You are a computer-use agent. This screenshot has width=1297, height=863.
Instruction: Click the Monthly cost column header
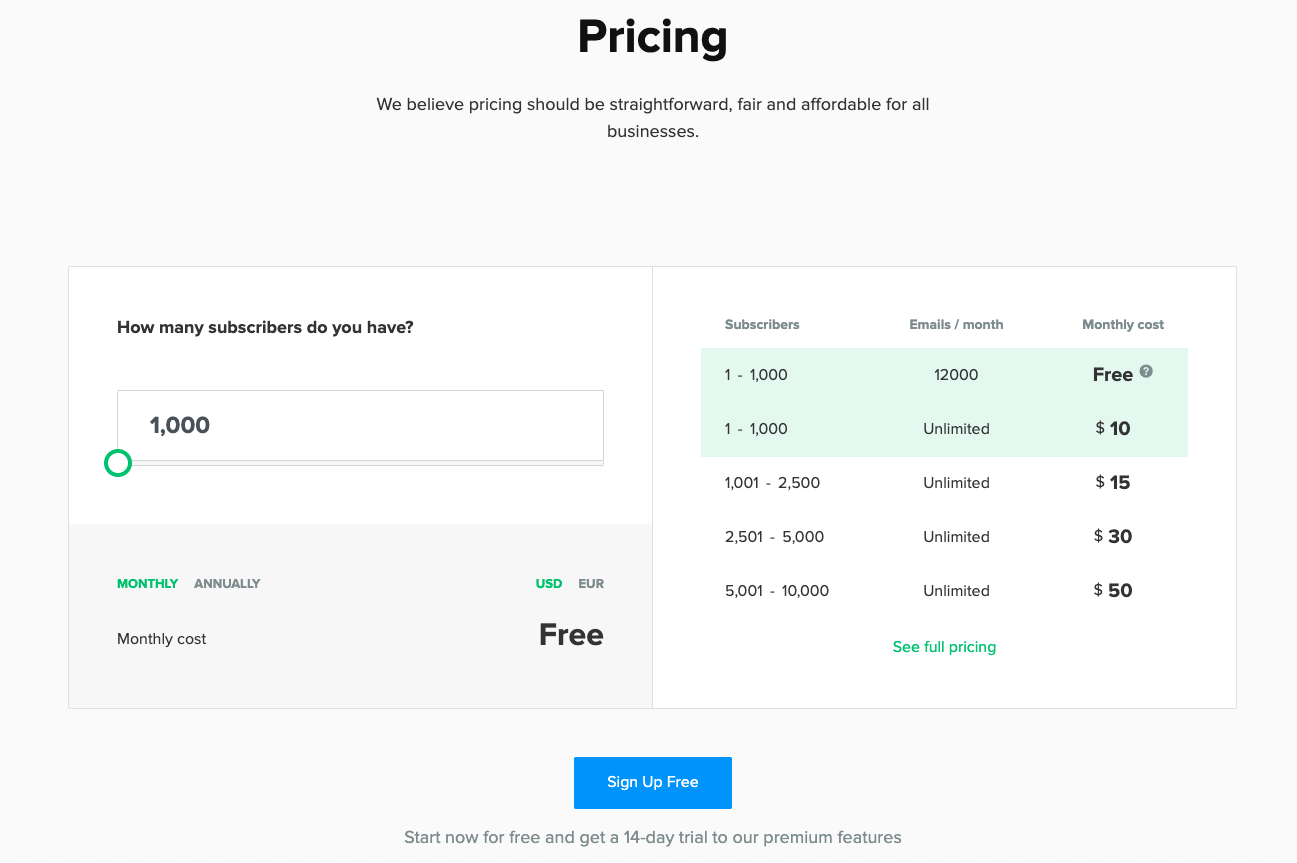pos(1123,324)
